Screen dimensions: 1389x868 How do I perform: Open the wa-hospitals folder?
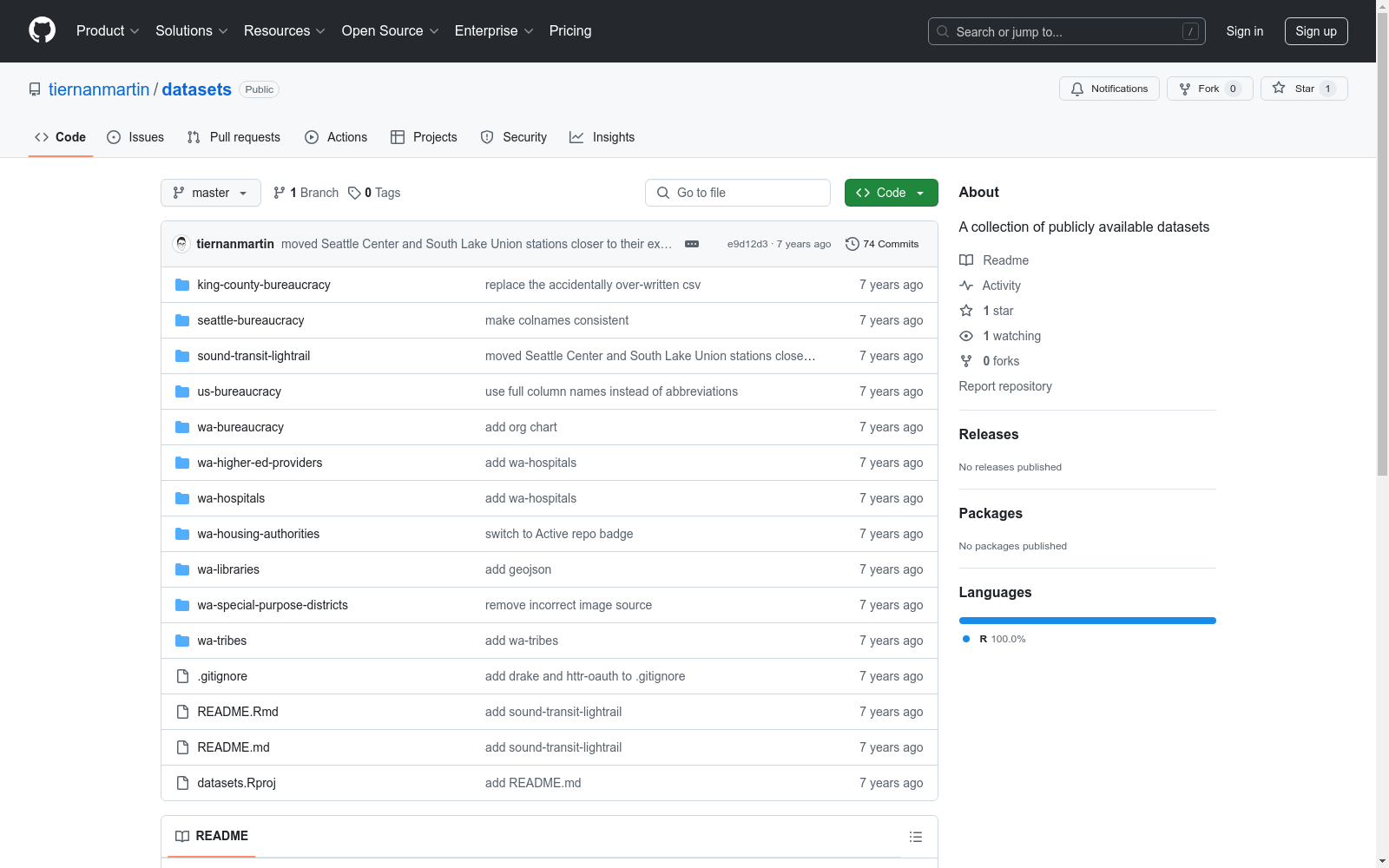click(231, 498)
